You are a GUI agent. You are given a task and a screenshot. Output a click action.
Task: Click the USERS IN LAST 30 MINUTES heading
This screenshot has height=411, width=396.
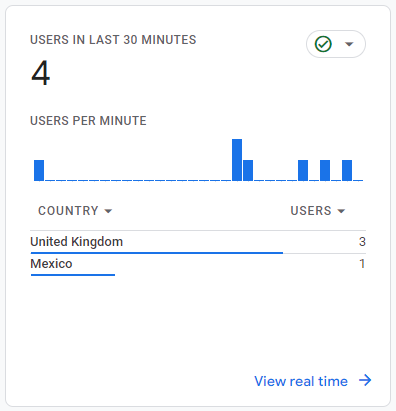[x=113, y=40]
